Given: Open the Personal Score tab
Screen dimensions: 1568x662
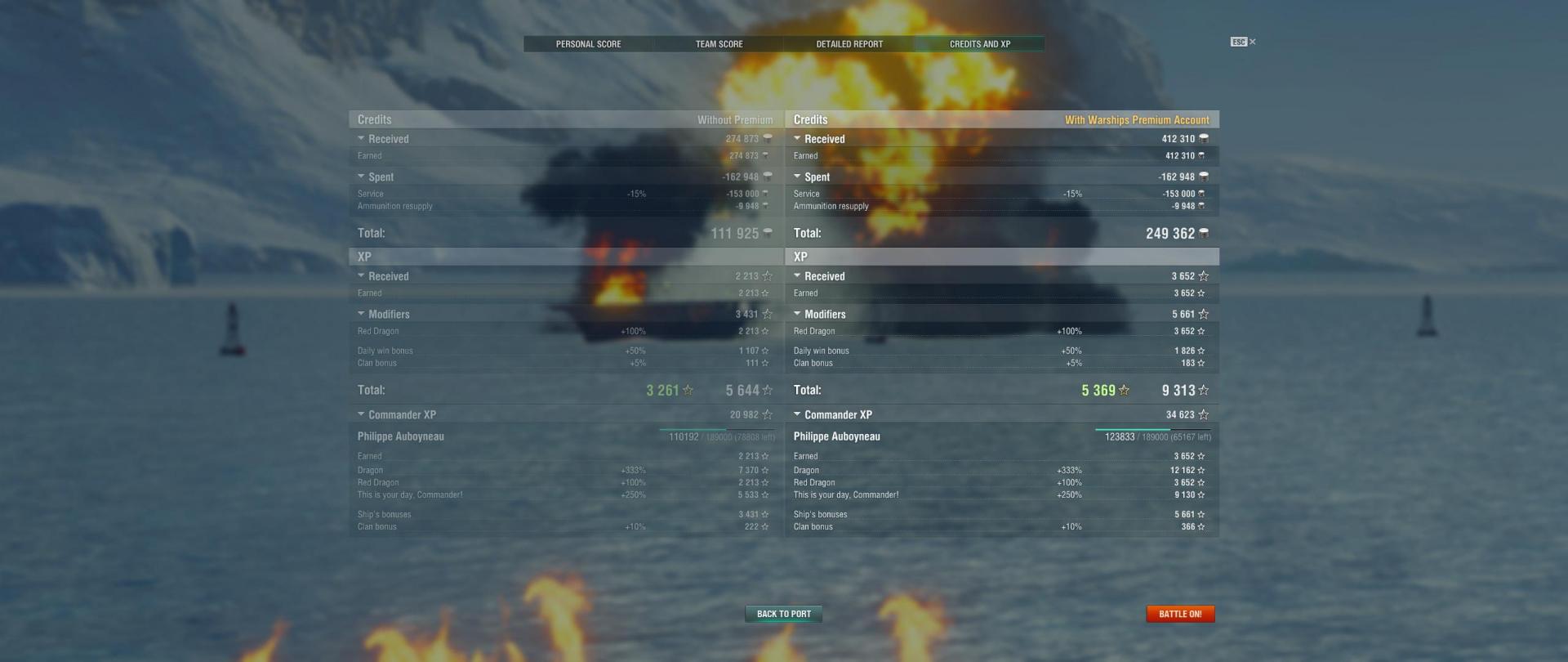Looking at the screenshot, I should click(x=588, y=44).
